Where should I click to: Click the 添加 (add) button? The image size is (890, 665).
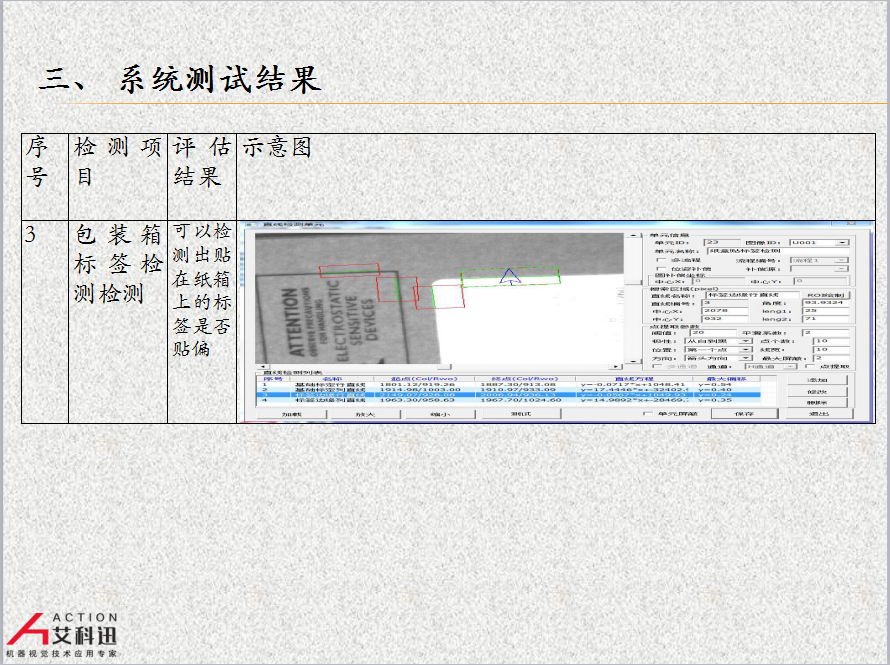[x=817, y=380]
